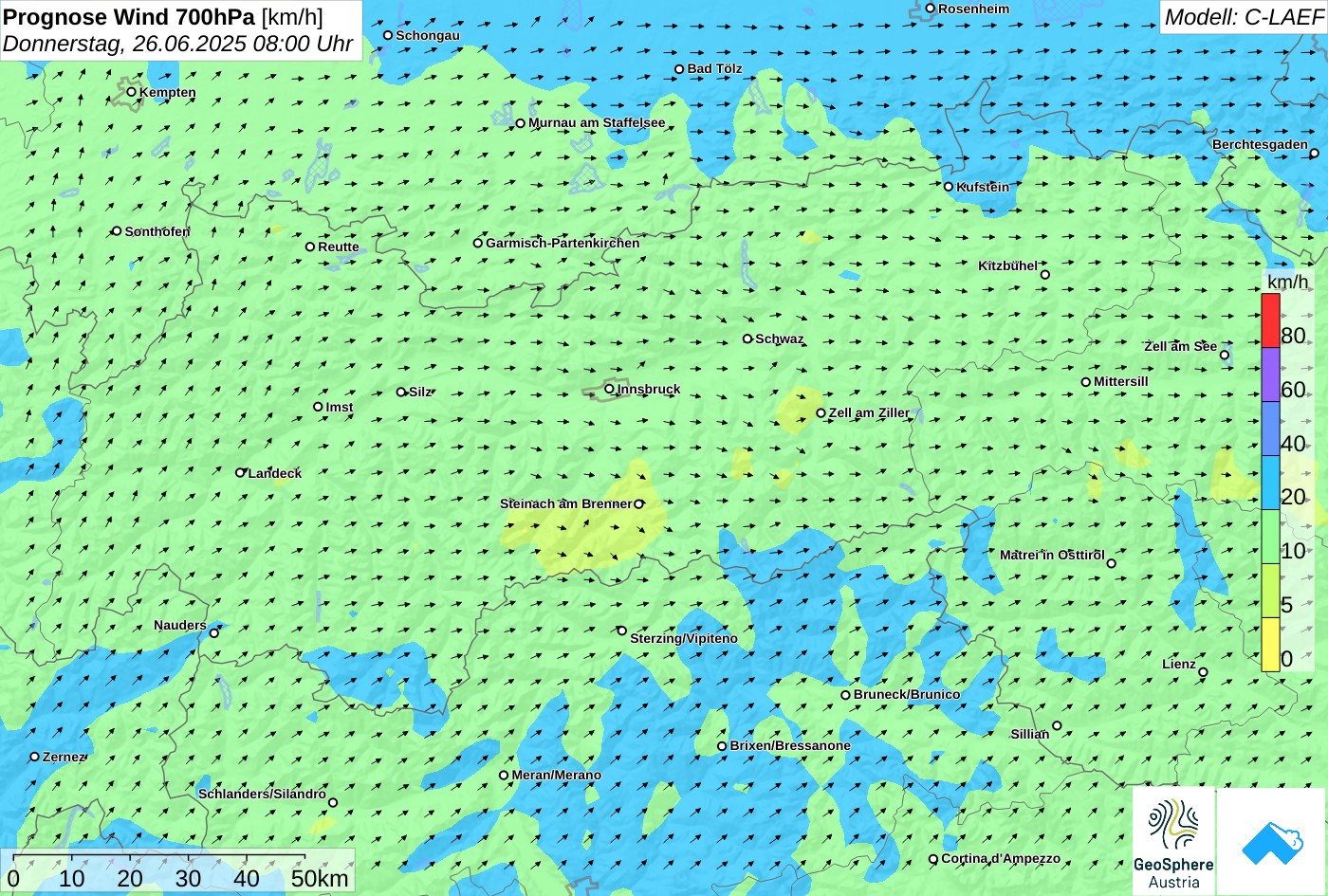The height and width of the screenshot is (896, 1328).
Task: Click the Berchtesgaden marker circle
Action: tap(1314, 153)
